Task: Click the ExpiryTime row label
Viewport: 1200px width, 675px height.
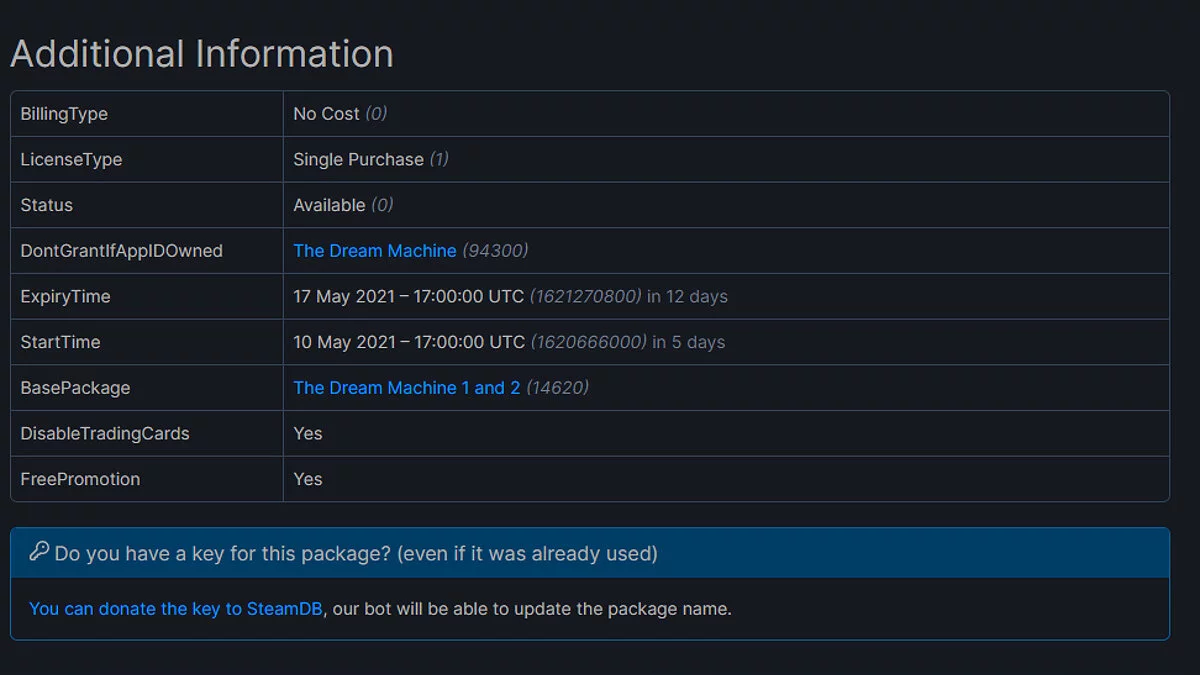Action: (x=65, y=297)
